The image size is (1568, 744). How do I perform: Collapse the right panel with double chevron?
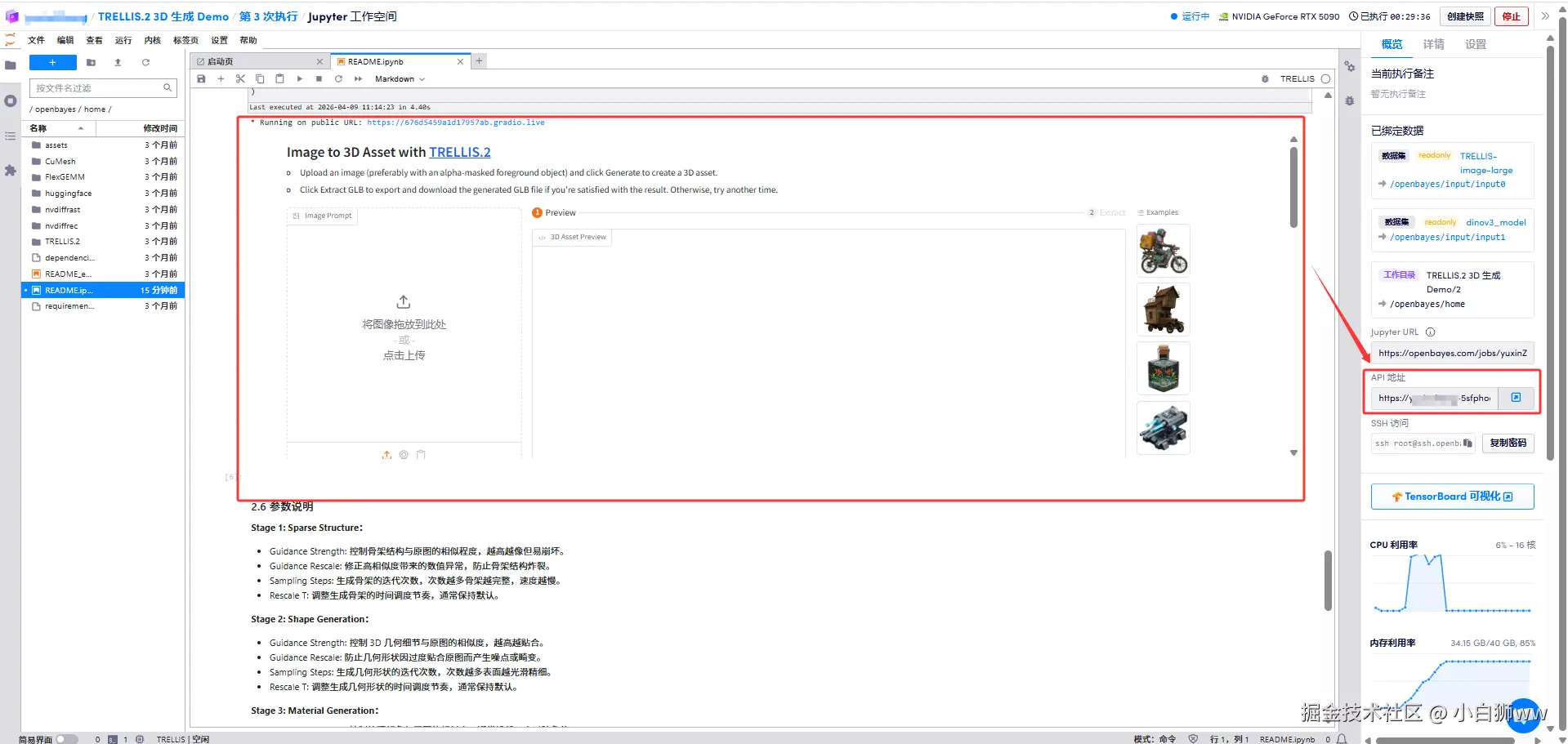click(x=1545, y=16)
